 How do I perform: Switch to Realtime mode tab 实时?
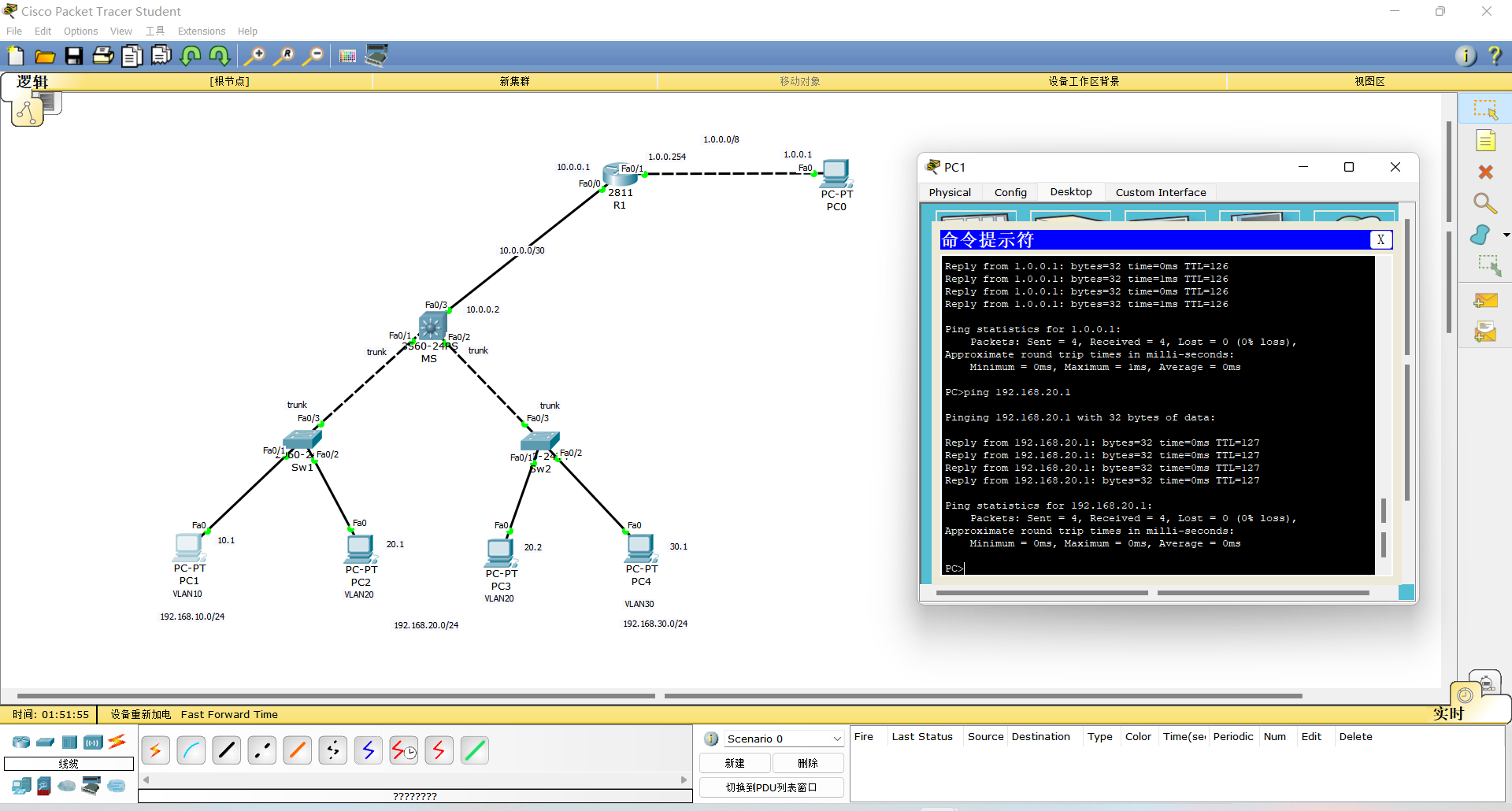point(1448,713)
